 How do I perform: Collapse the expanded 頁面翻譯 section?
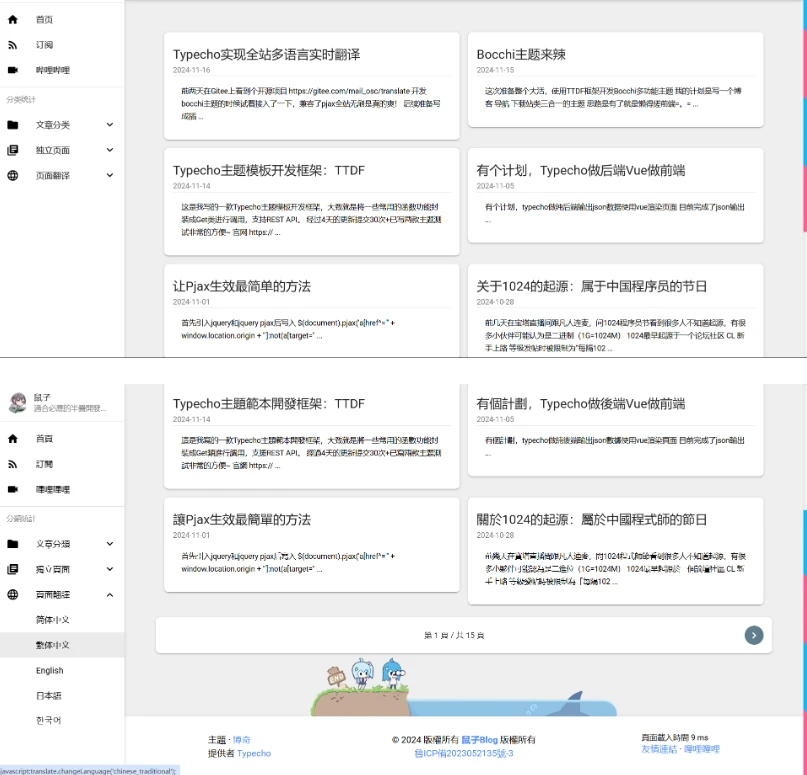[109, 595]
